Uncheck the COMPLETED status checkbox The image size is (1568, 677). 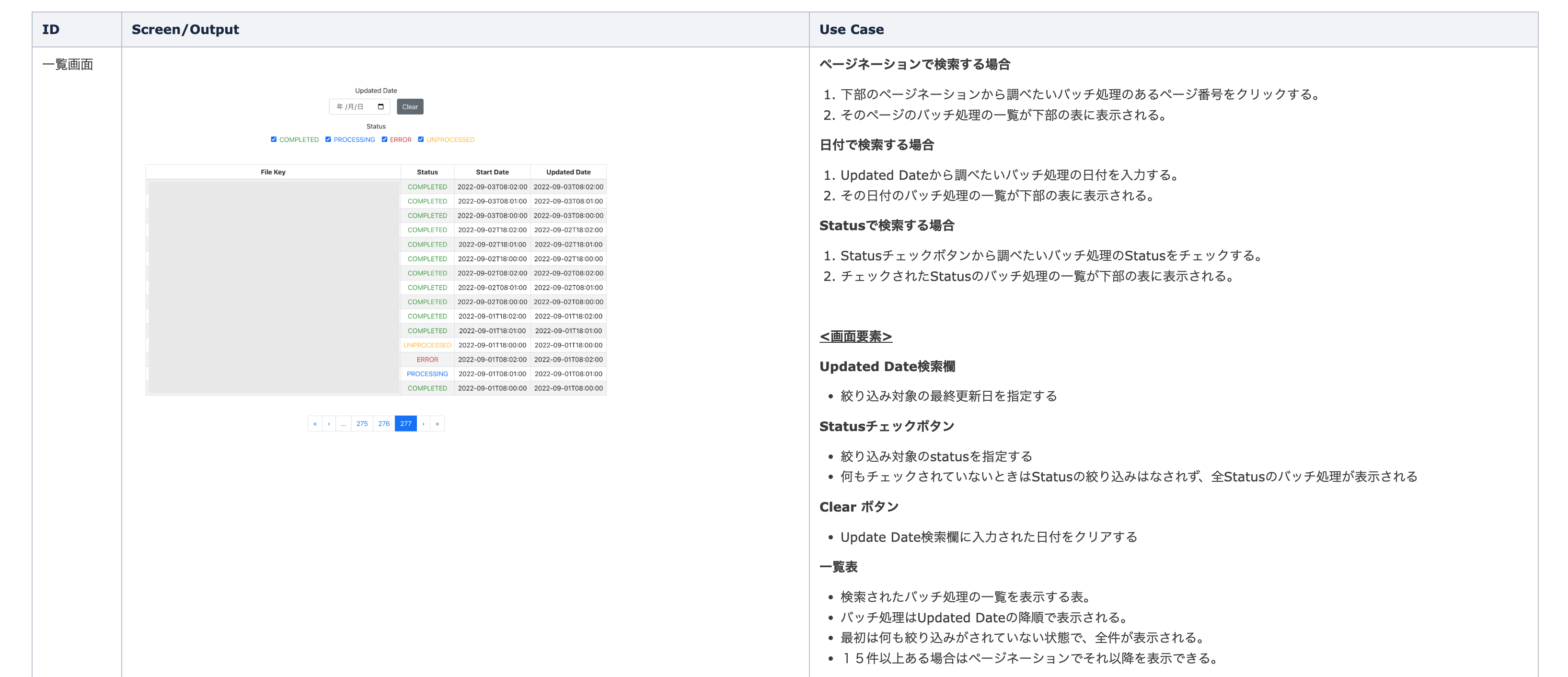pos(274,140)
